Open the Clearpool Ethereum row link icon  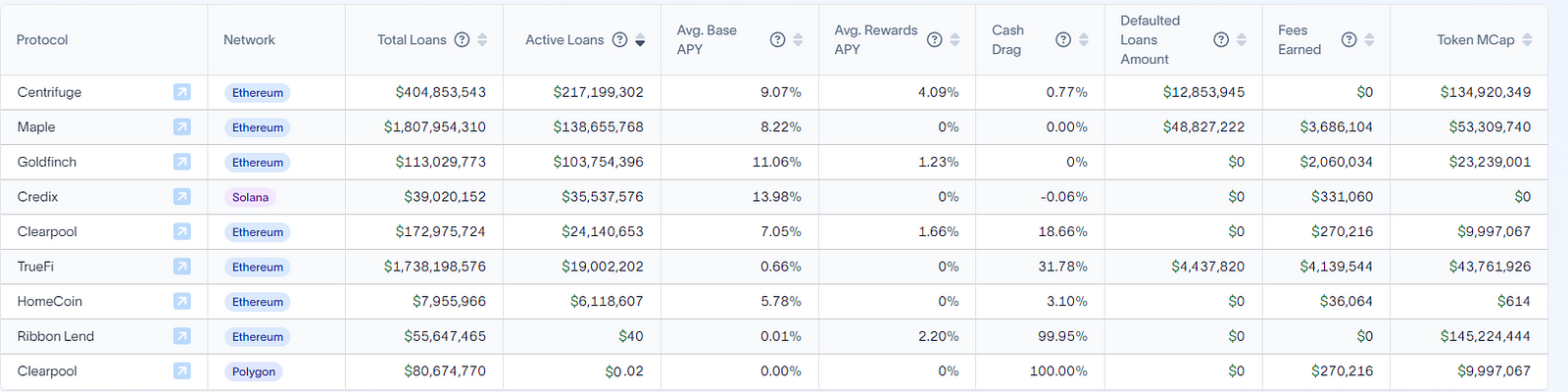pos(182,231)
